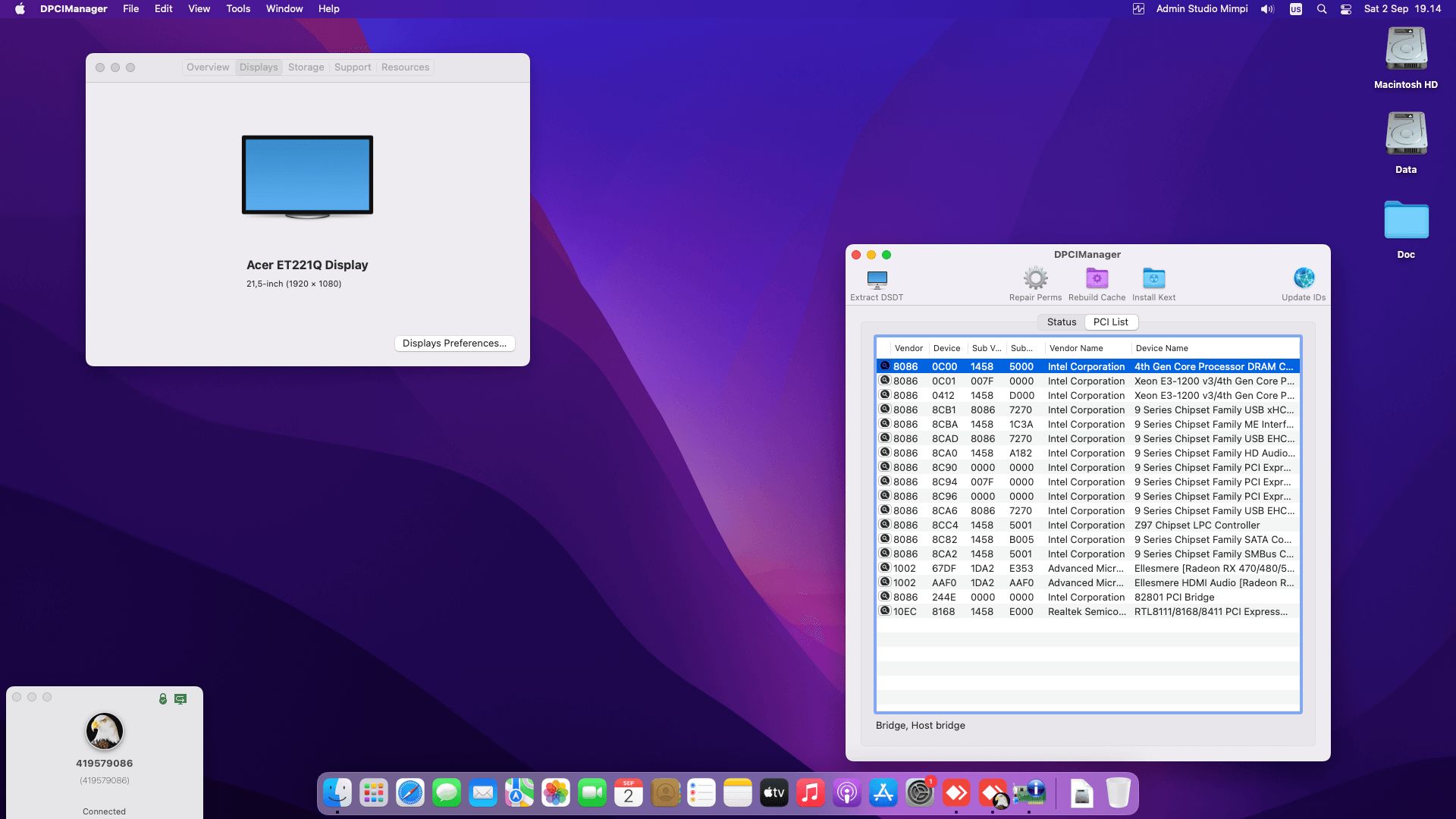
Task: Open the Music app in Dock
Action: tap(811, 793)
